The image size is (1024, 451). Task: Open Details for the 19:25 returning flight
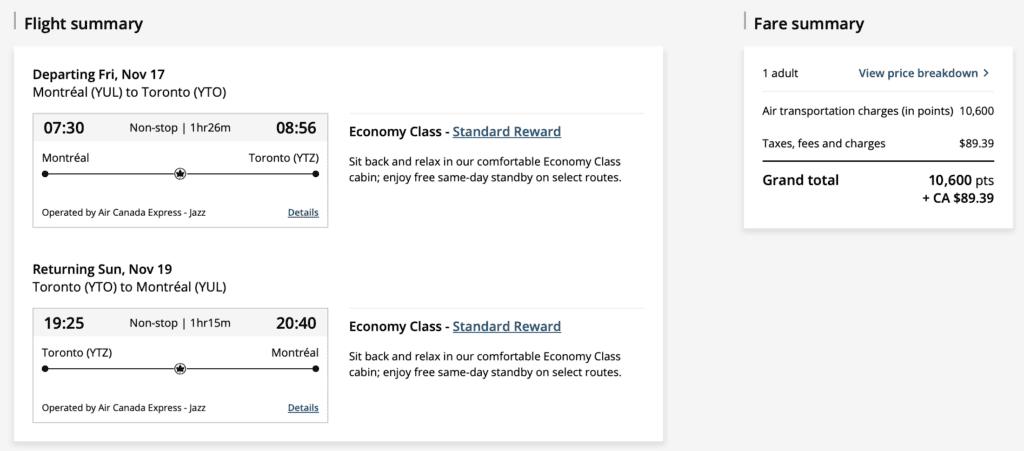[303, 407]
